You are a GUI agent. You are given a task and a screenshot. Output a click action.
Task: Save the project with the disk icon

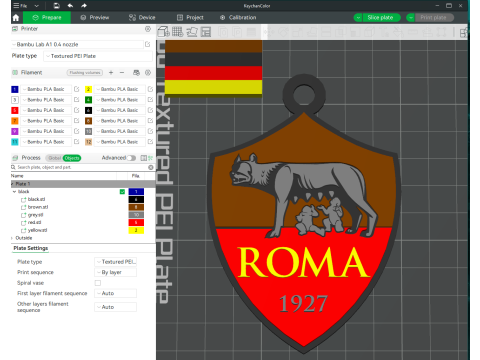pyautogui.click(x=56, y=6)
